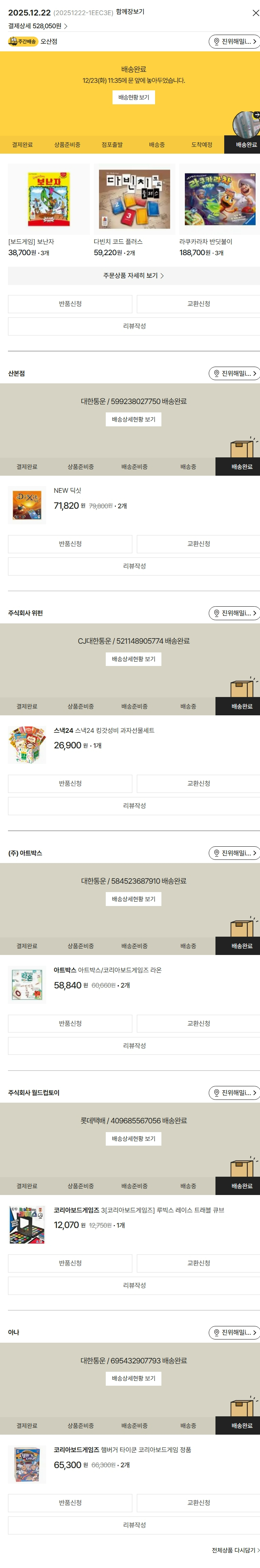Click the NEW 딕싯 product icon
Image resolution: width=260 pixels, height=1568 pixels.
[x=27, y=505]
